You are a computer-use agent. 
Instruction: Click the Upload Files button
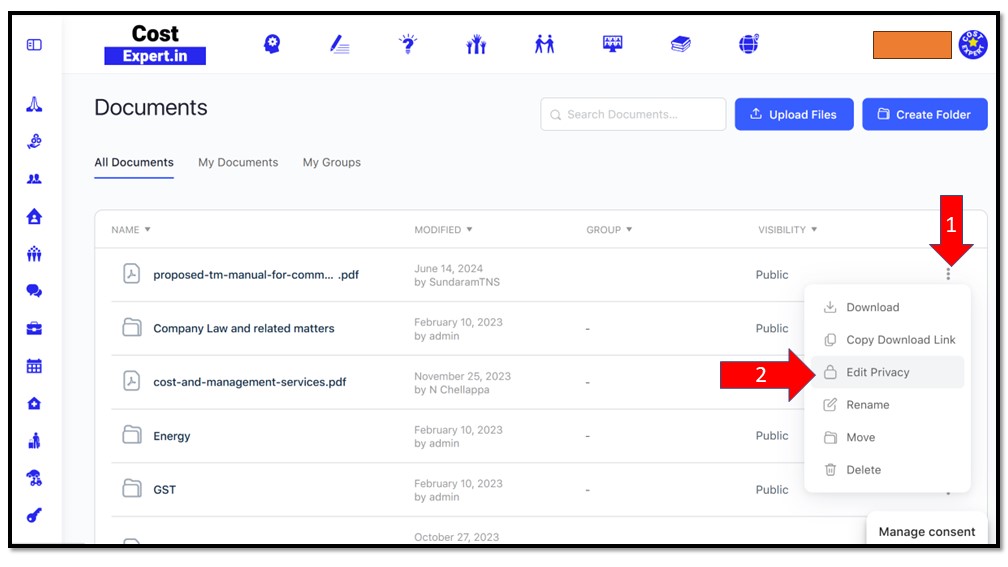point(793,114)
